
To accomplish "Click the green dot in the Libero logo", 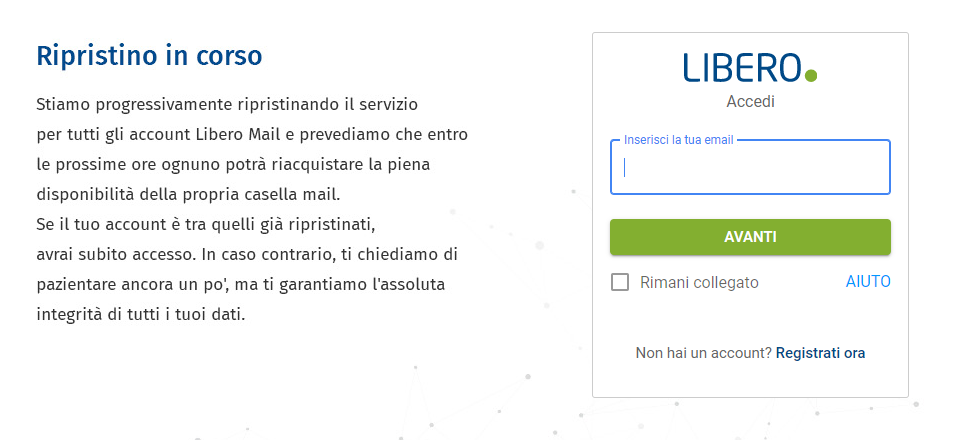I will (x=811, y=75).
